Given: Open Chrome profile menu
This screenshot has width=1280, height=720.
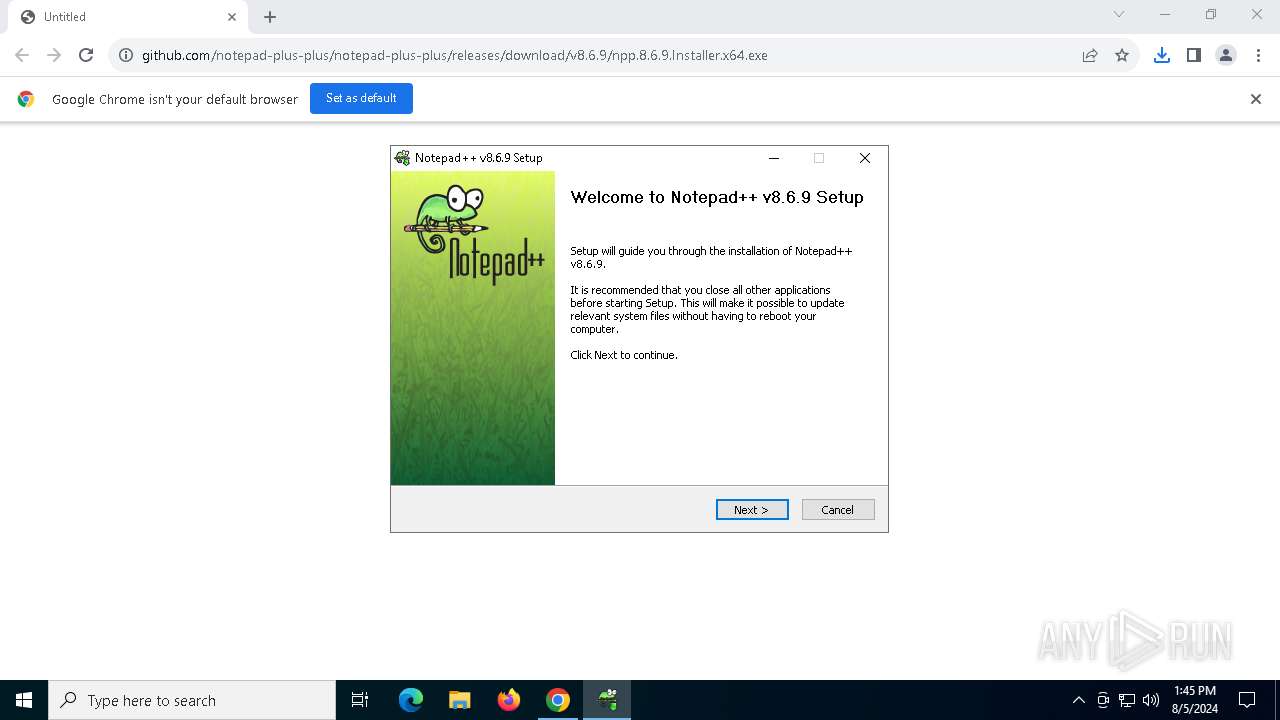Looking at the screenshot, I should click(1226, 55).
